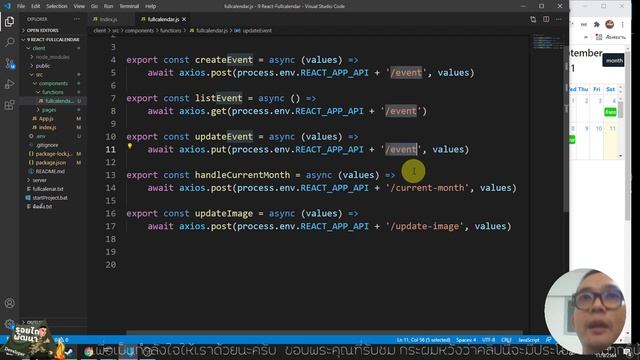This screenshot has height=360, width=640.
Task: Click the green event on the calendar Saturday
Action: [610, 112]
